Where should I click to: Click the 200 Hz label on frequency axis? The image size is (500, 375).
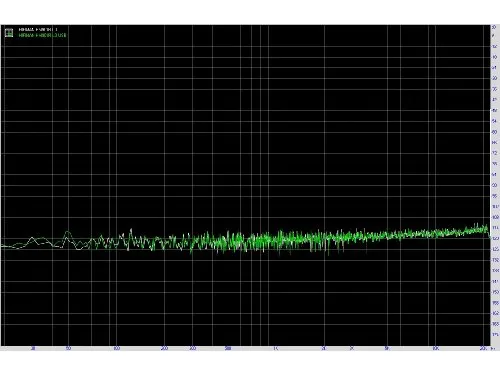(x=164, y=348)
